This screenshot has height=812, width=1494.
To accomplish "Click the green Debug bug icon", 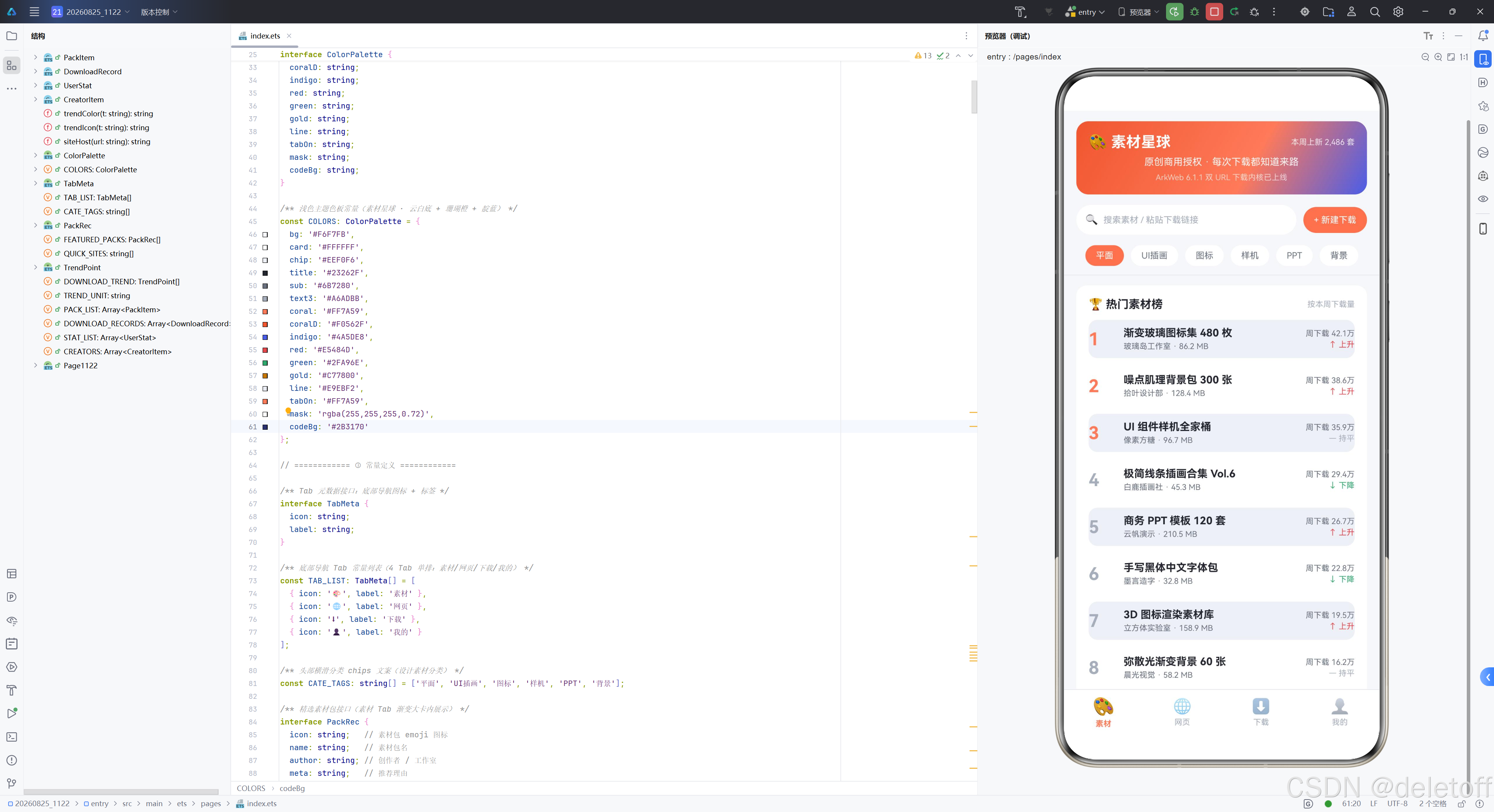I will [1194, 12].
